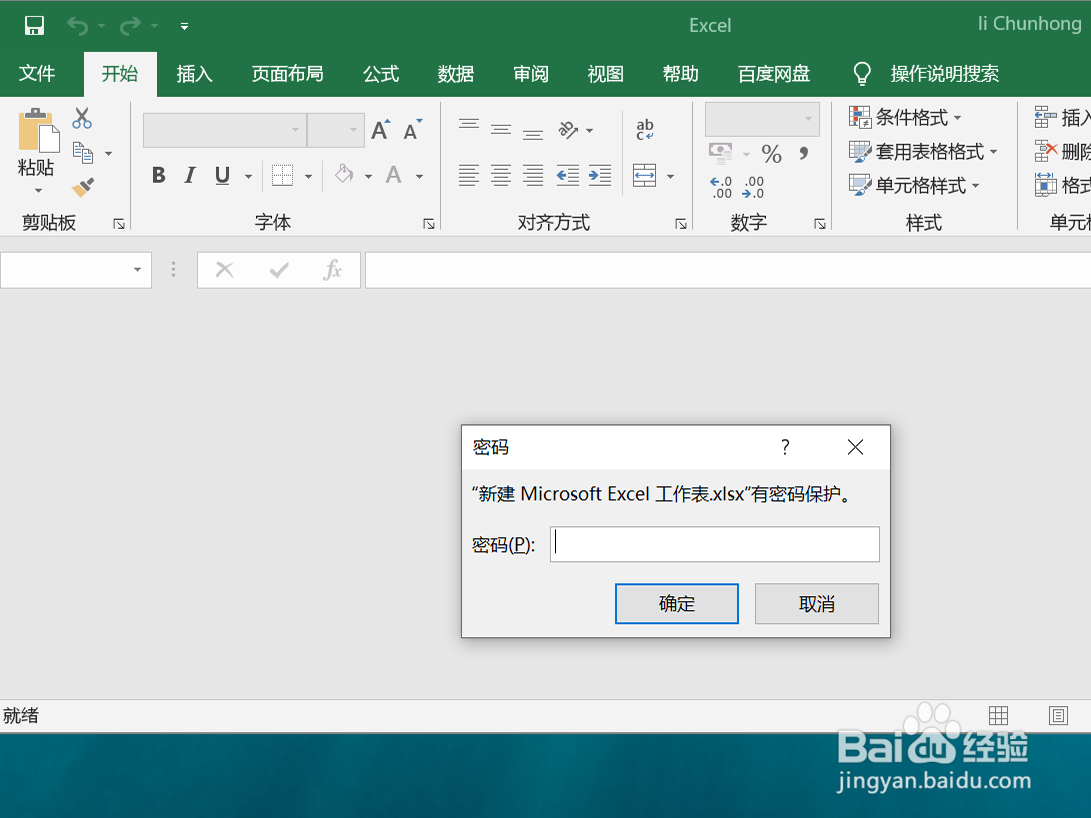This screenshot has width=1091, height=818.
Task: Open the 帮助 ribbon tab
Action: [x=680, y=73]
